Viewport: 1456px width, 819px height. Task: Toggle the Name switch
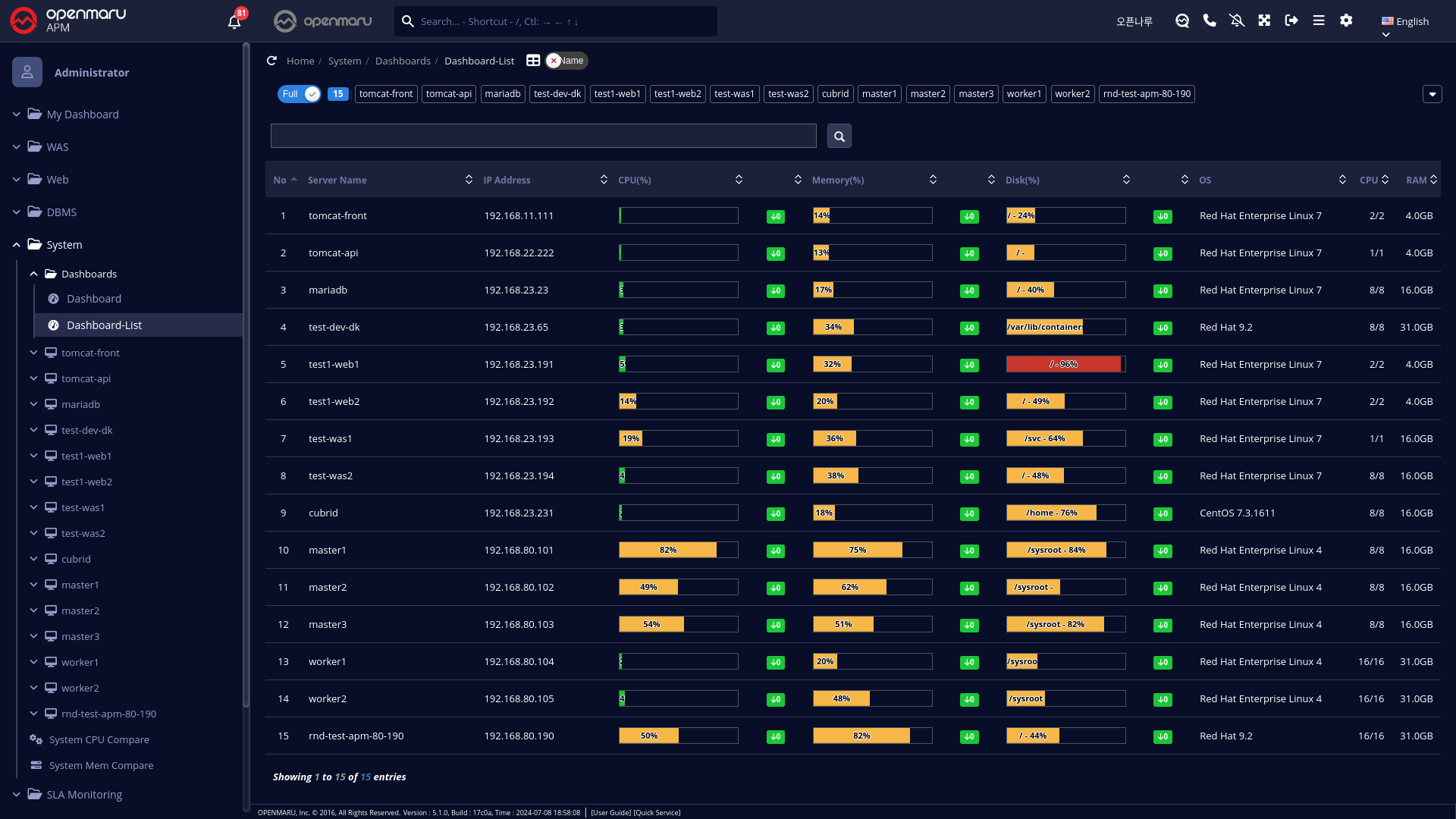point(566,61)
